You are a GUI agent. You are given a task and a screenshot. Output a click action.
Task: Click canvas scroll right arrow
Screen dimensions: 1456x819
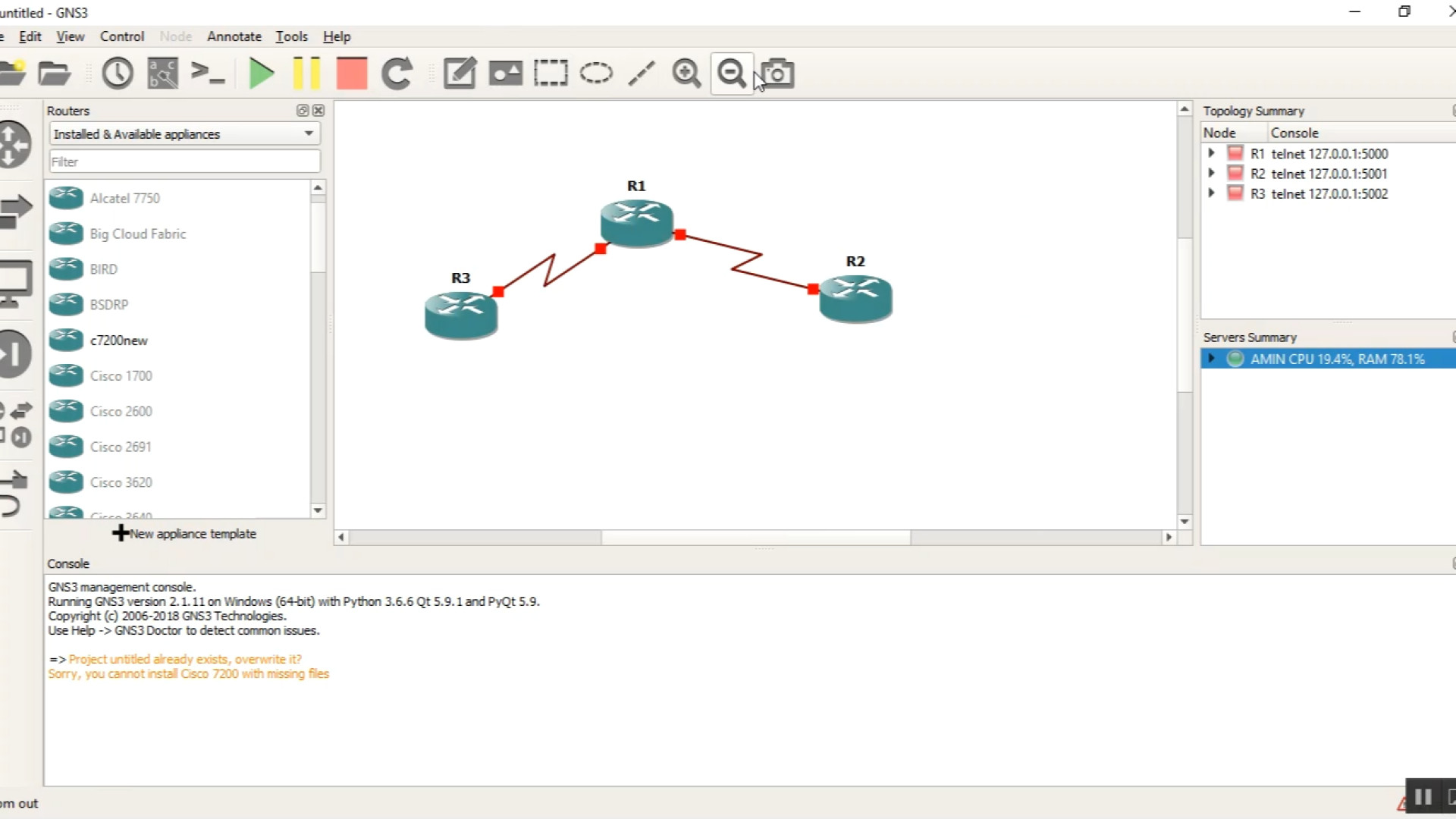tap(1169, 537)
